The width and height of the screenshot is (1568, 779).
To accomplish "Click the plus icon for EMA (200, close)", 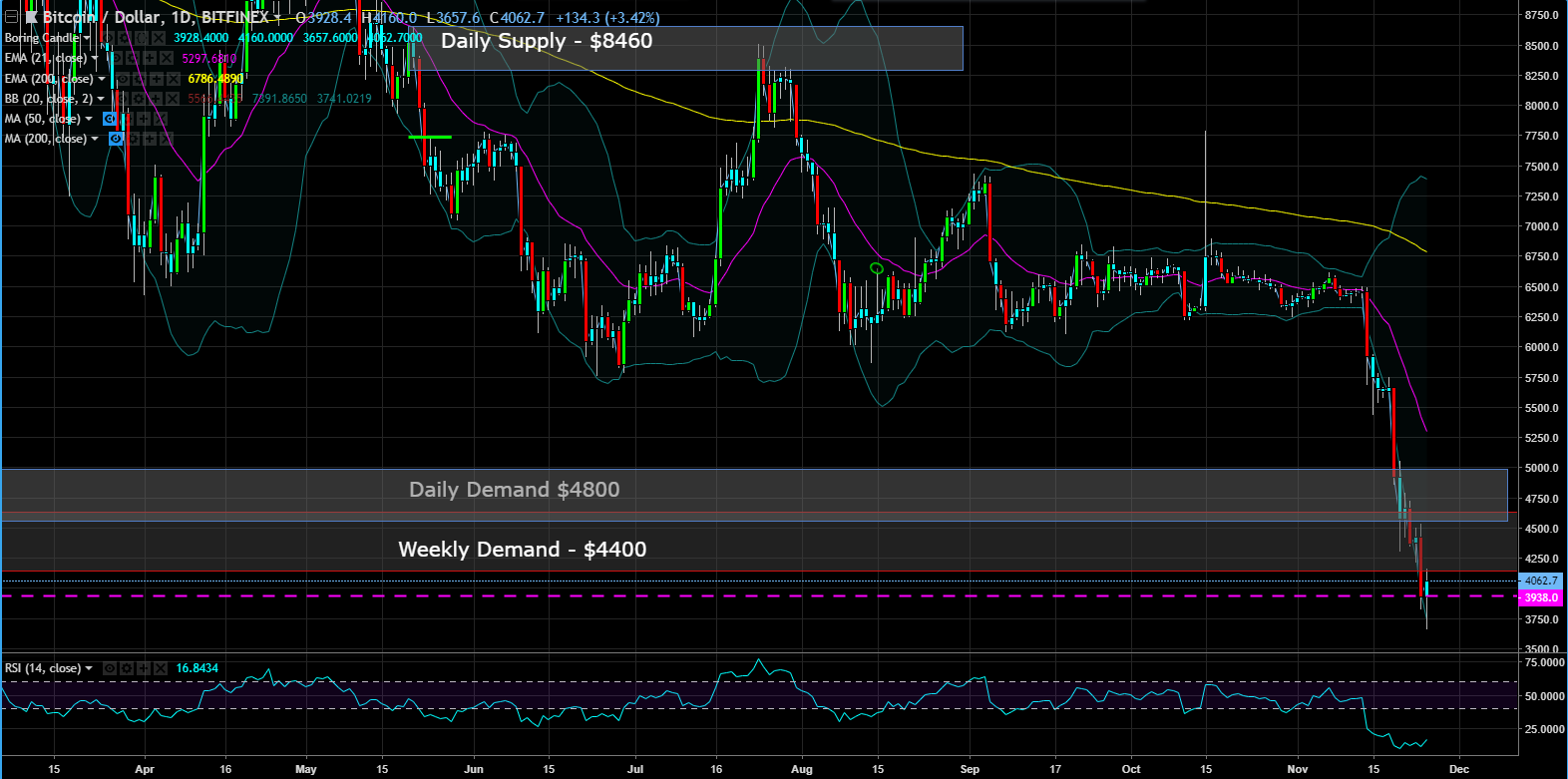I will 157,79.
